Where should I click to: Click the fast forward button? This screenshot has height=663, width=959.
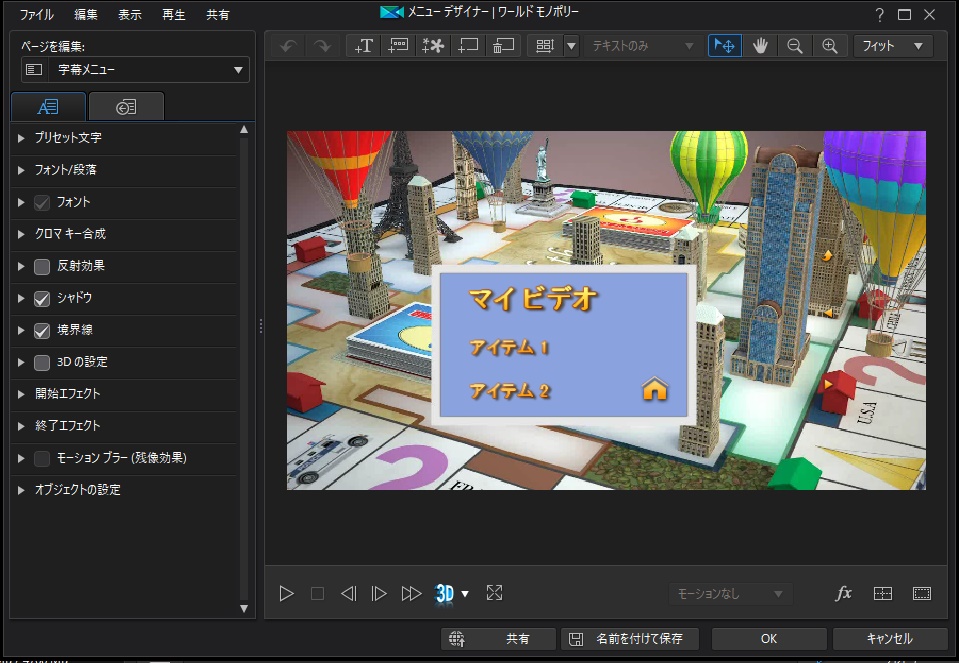pos(411,593)
